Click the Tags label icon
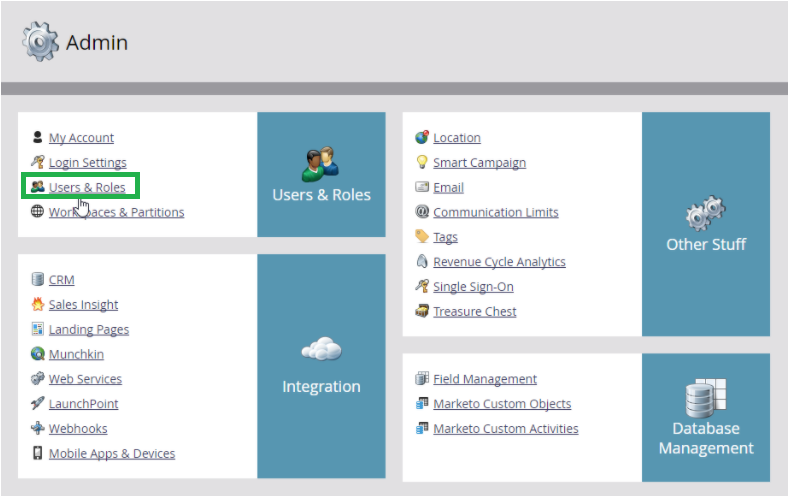Viewport: 788px width, 496px height. pos(422,236)
